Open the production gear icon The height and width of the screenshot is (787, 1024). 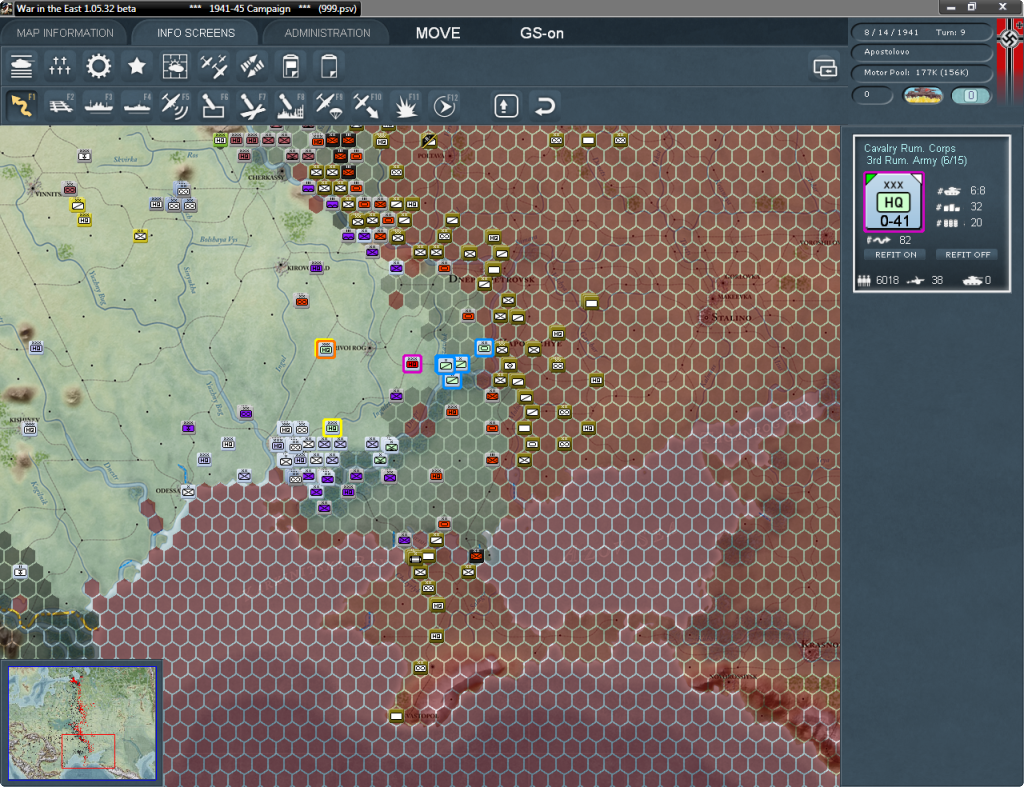click(99, 67)
